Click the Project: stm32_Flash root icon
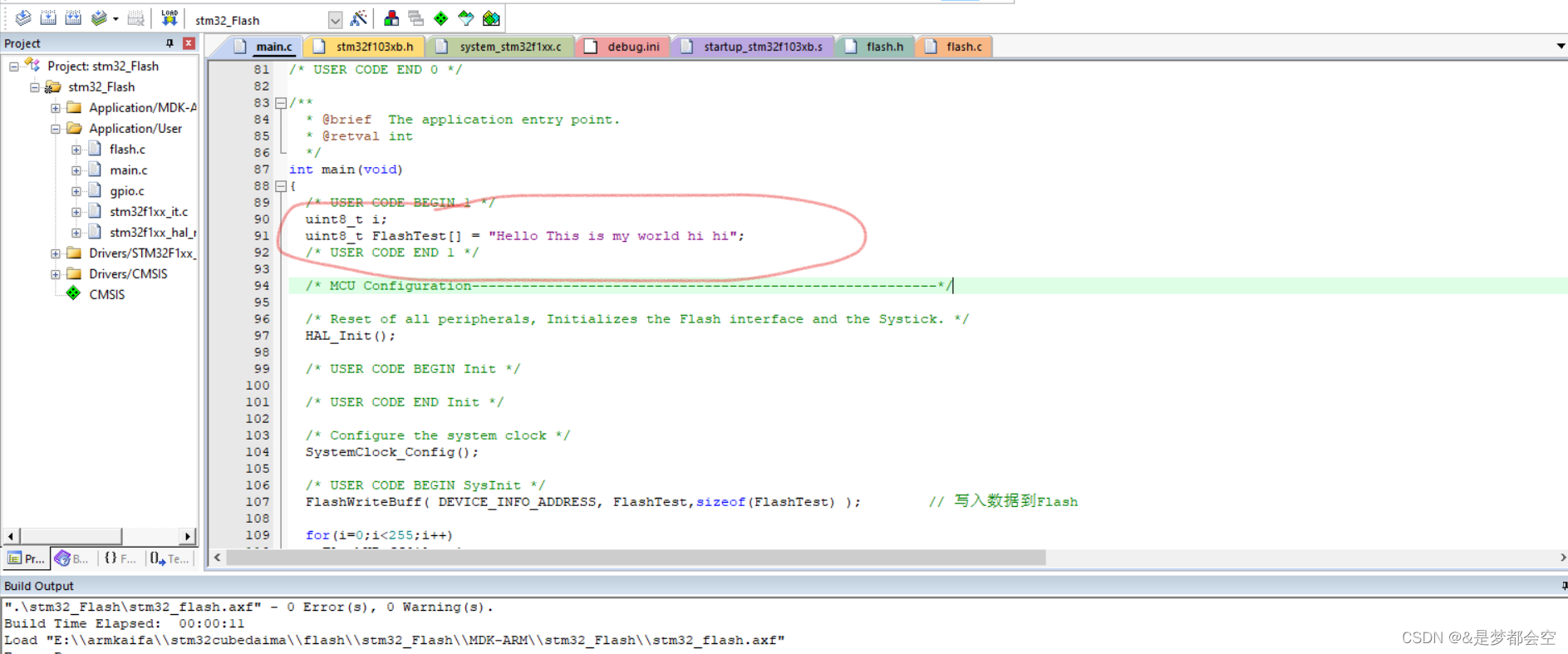Image resolution: width=1568 pixels, height=654 pixels. point(32,65)
